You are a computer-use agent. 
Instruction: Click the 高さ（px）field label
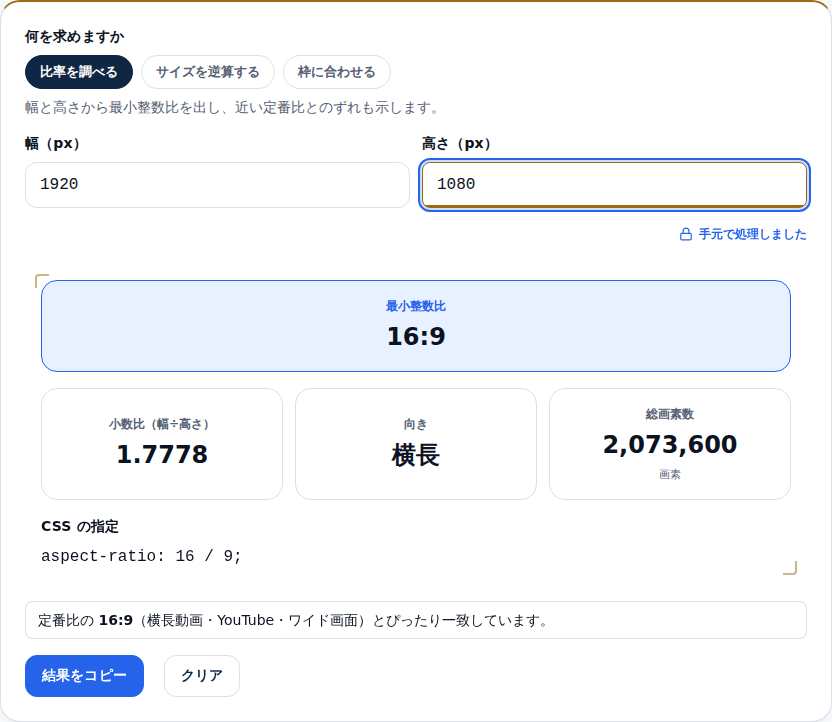click(x=456, y=144)
